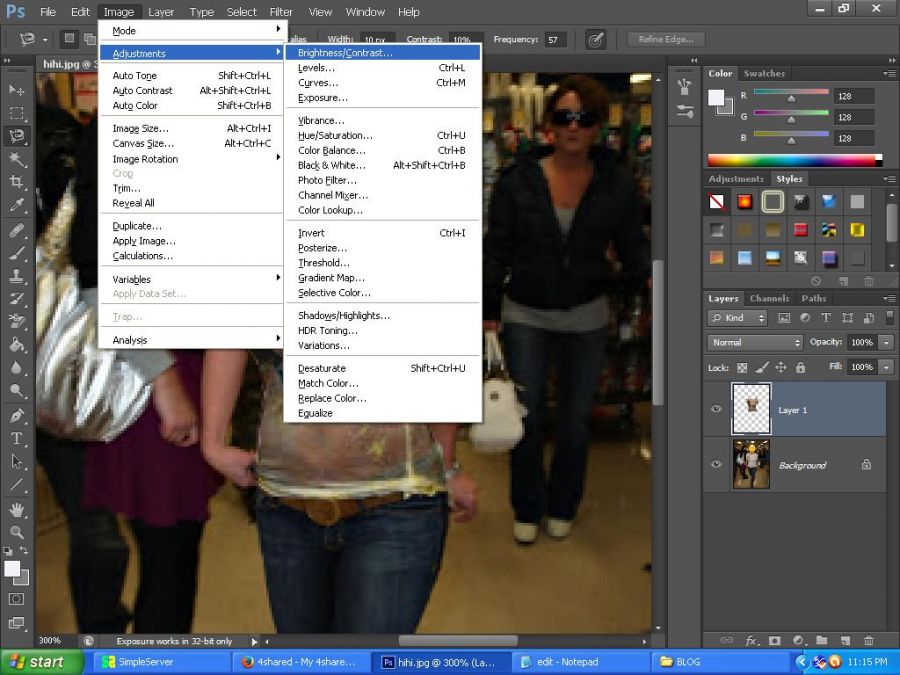Screen dimensions: 900x675
Task: Select the Zoom tool in the toolbox
Action: 17,532
